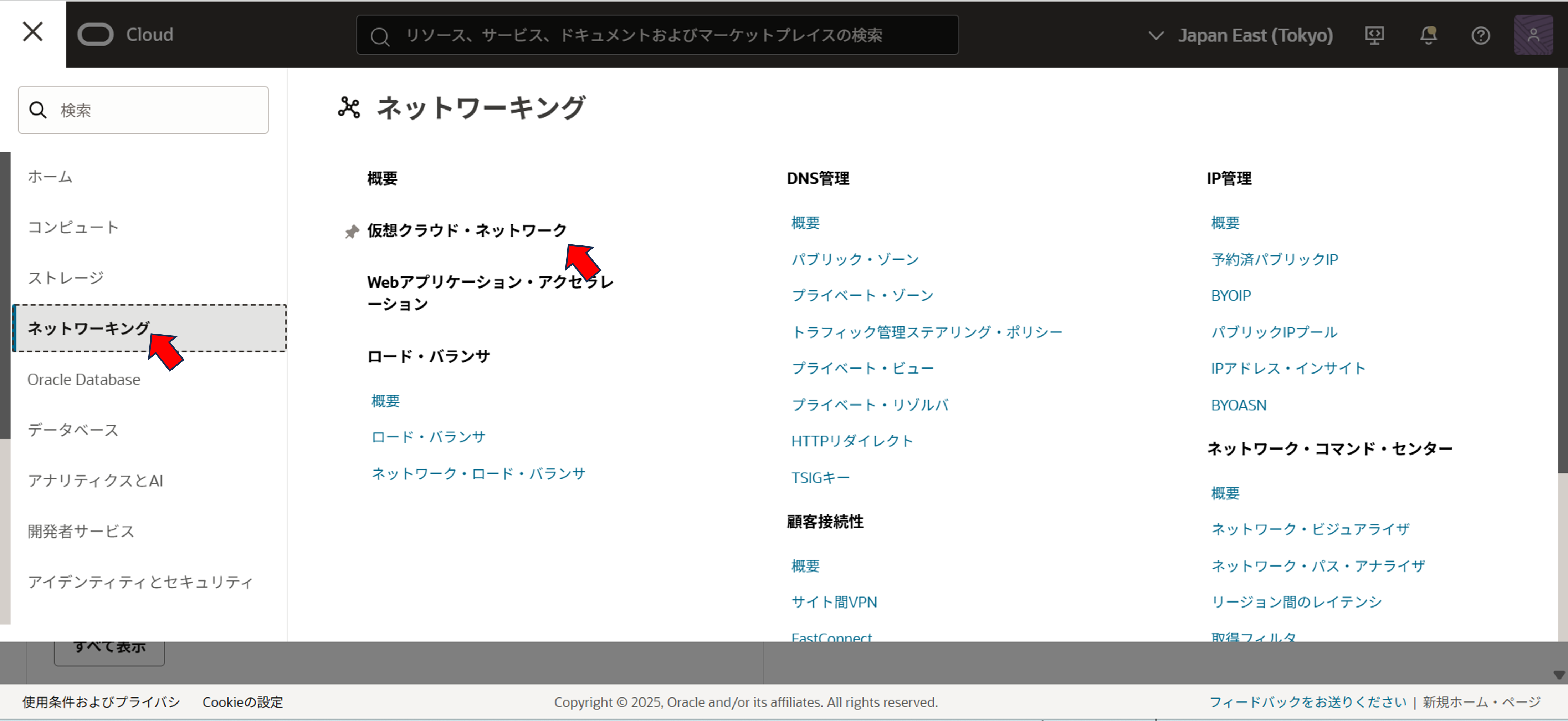The image size is (1568, 721).
Task: Open ネットワーク・ビジュアライザ link
Action: point(1310,529)
